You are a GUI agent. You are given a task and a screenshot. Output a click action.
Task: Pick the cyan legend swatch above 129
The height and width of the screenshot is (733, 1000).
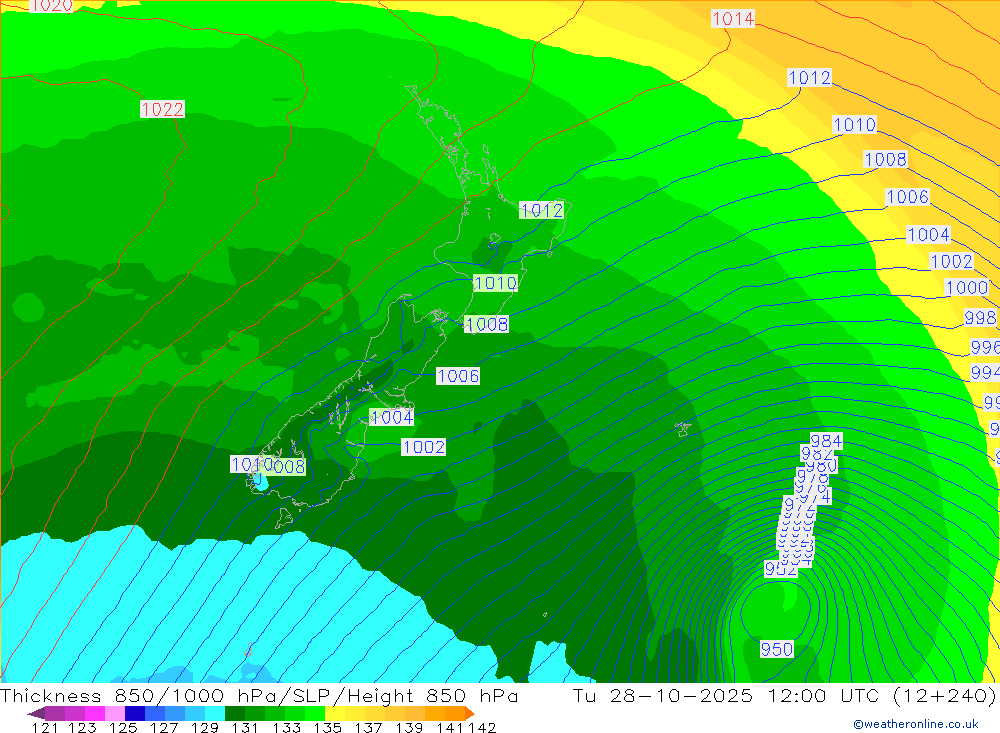[215, 713]
